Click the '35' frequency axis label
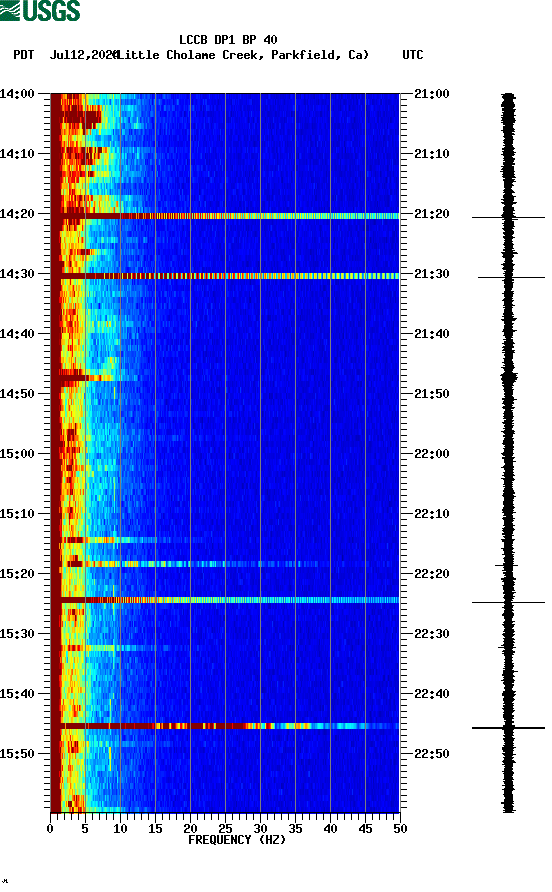552x892 pixels. point(295,829)
